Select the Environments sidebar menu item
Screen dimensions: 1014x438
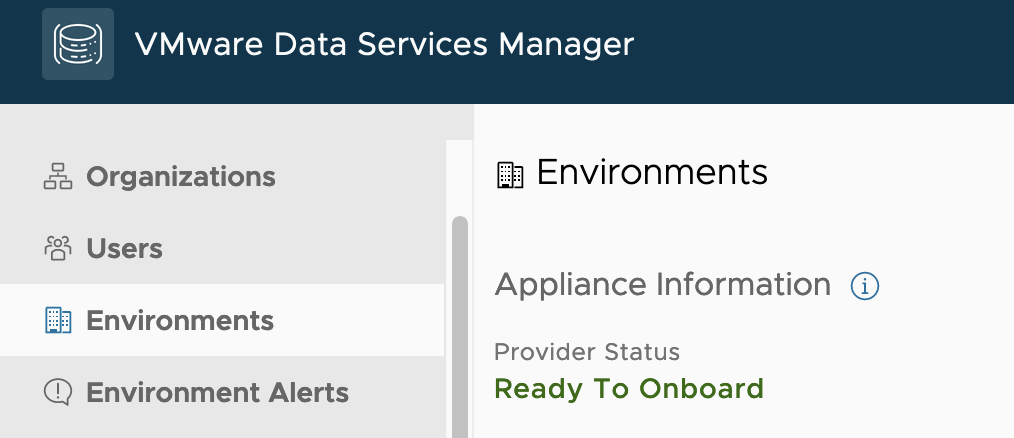[x=180, y=321]
